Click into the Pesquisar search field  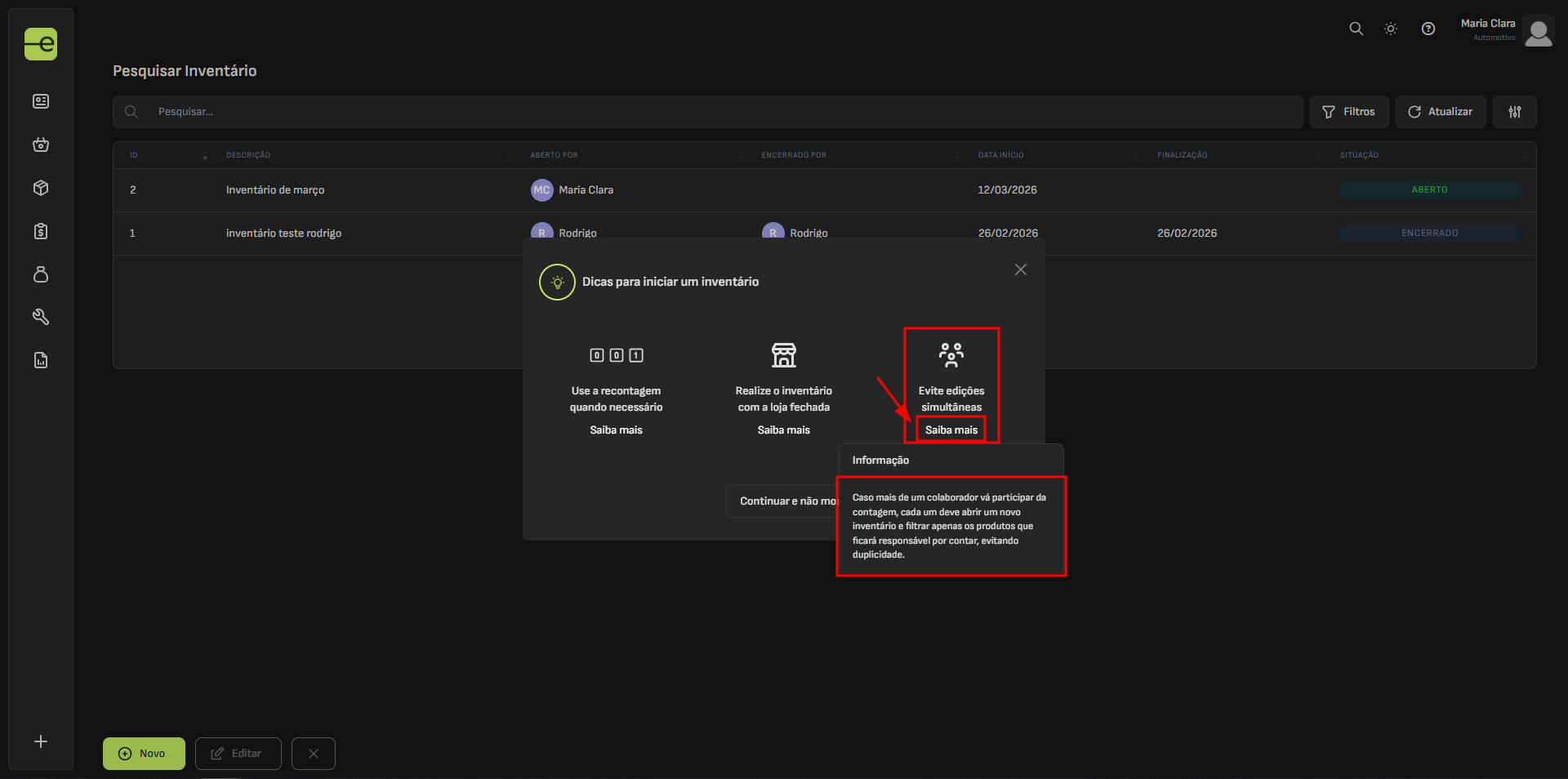[x=719, y=112]
